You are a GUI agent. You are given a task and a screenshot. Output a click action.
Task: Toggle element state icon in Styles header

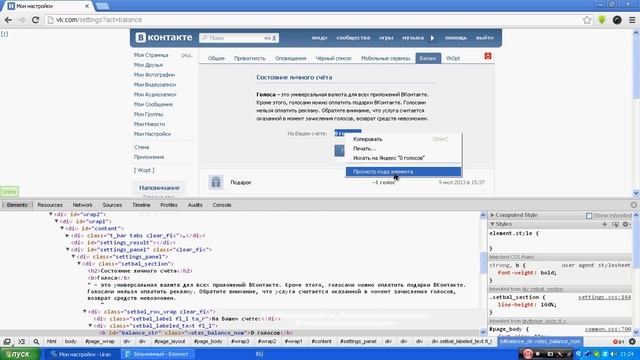pos(615,224)
